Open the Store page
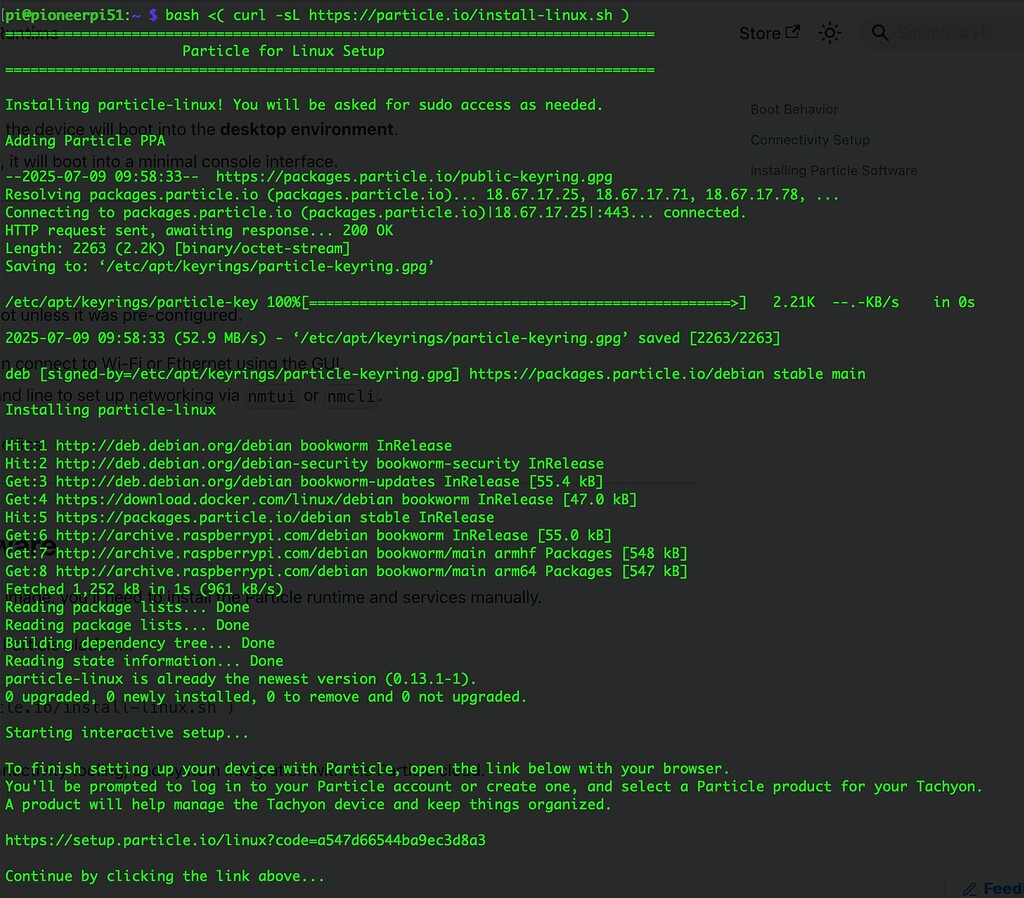Screen dimensions: 1024x898 (762, 33)
